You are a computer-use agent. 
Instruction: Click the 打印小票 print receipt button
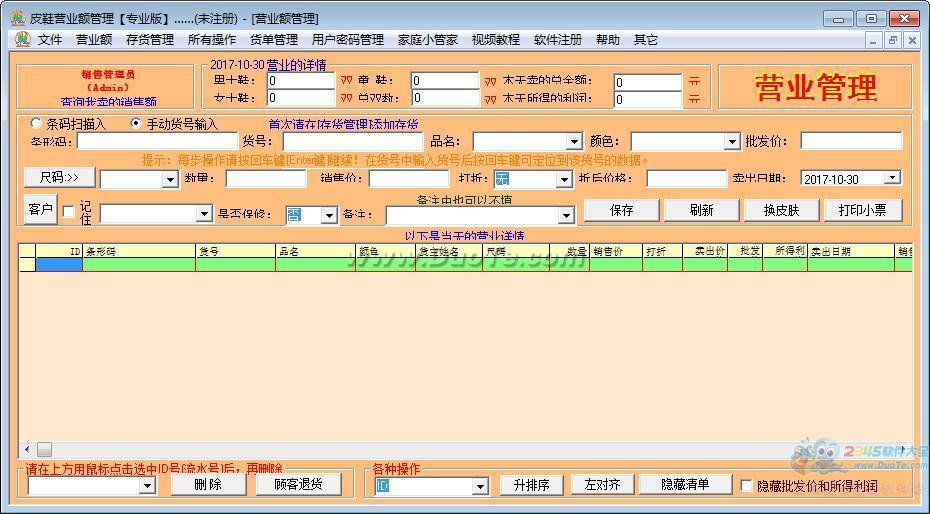pyautogui.click(x=863, y=210)
